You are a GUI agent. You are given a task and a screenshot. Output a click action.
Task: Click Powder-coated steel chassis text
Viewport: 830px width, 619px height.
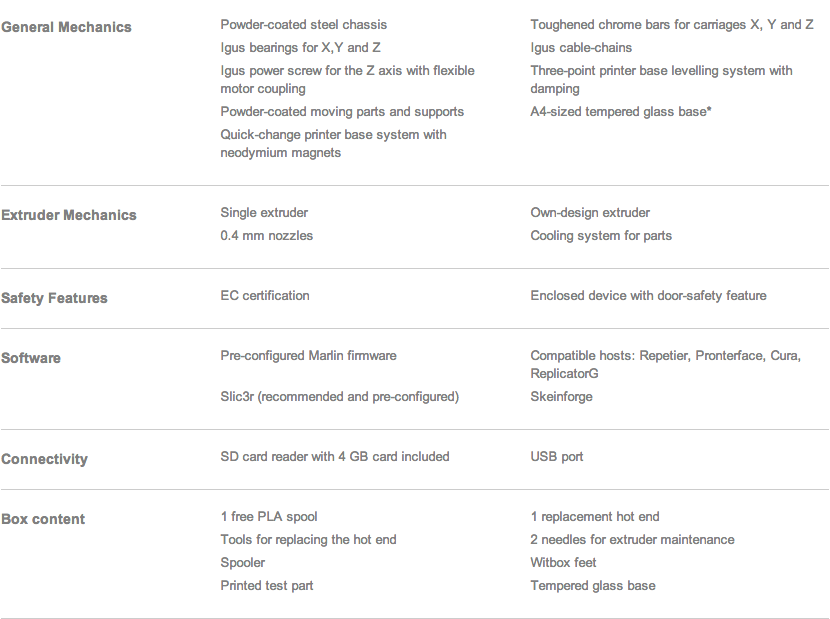303,25
